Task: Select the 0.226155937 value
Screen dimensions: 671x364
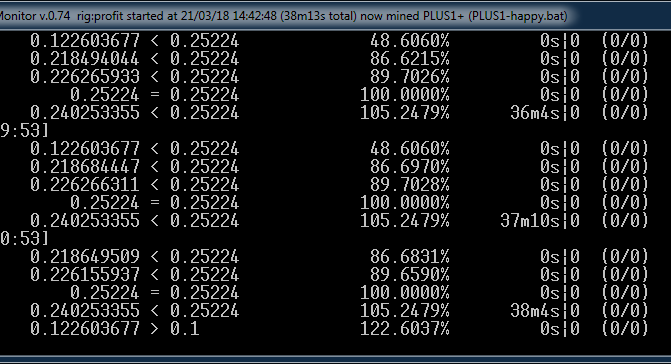Action: point(85,274)
